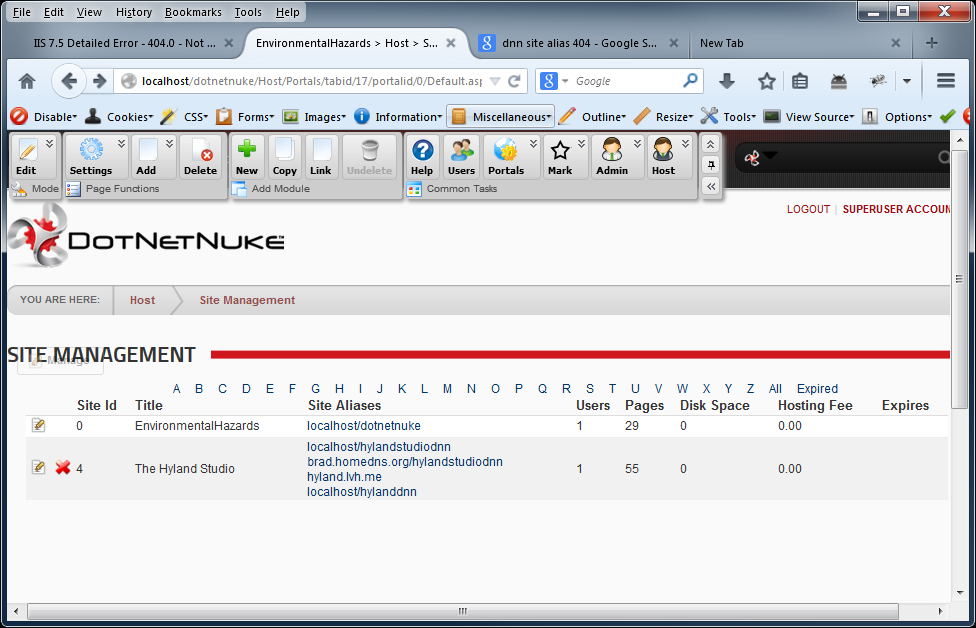
Task: Click the browser Home icon
Action: click(27, 81)
